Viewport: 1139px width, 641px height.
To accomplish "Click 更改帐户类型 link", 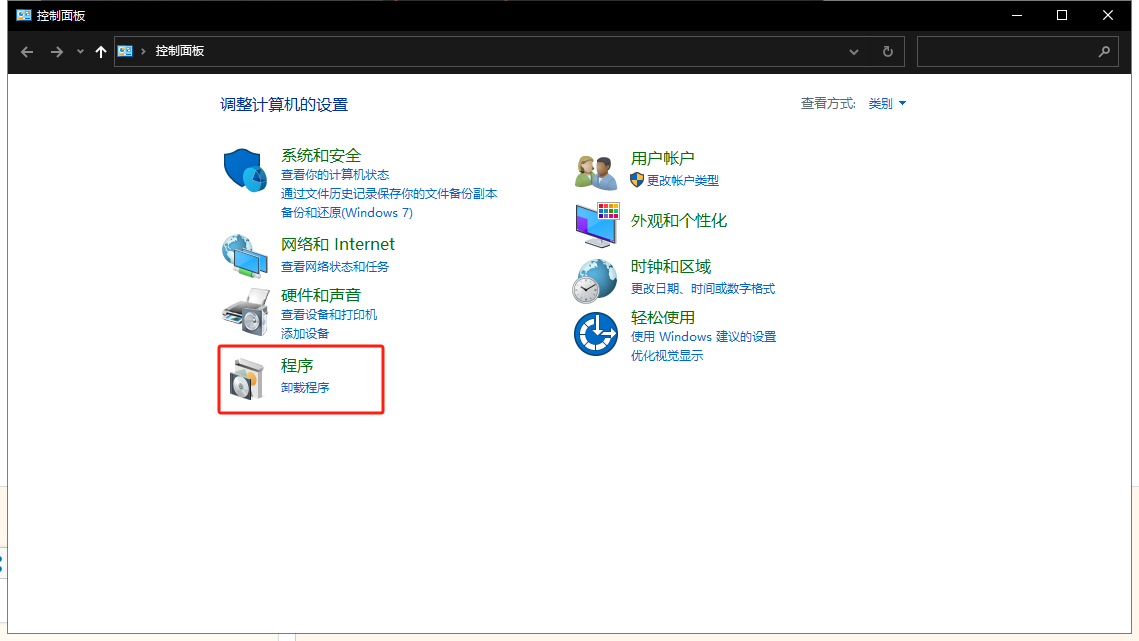I will tap(682, 180).
